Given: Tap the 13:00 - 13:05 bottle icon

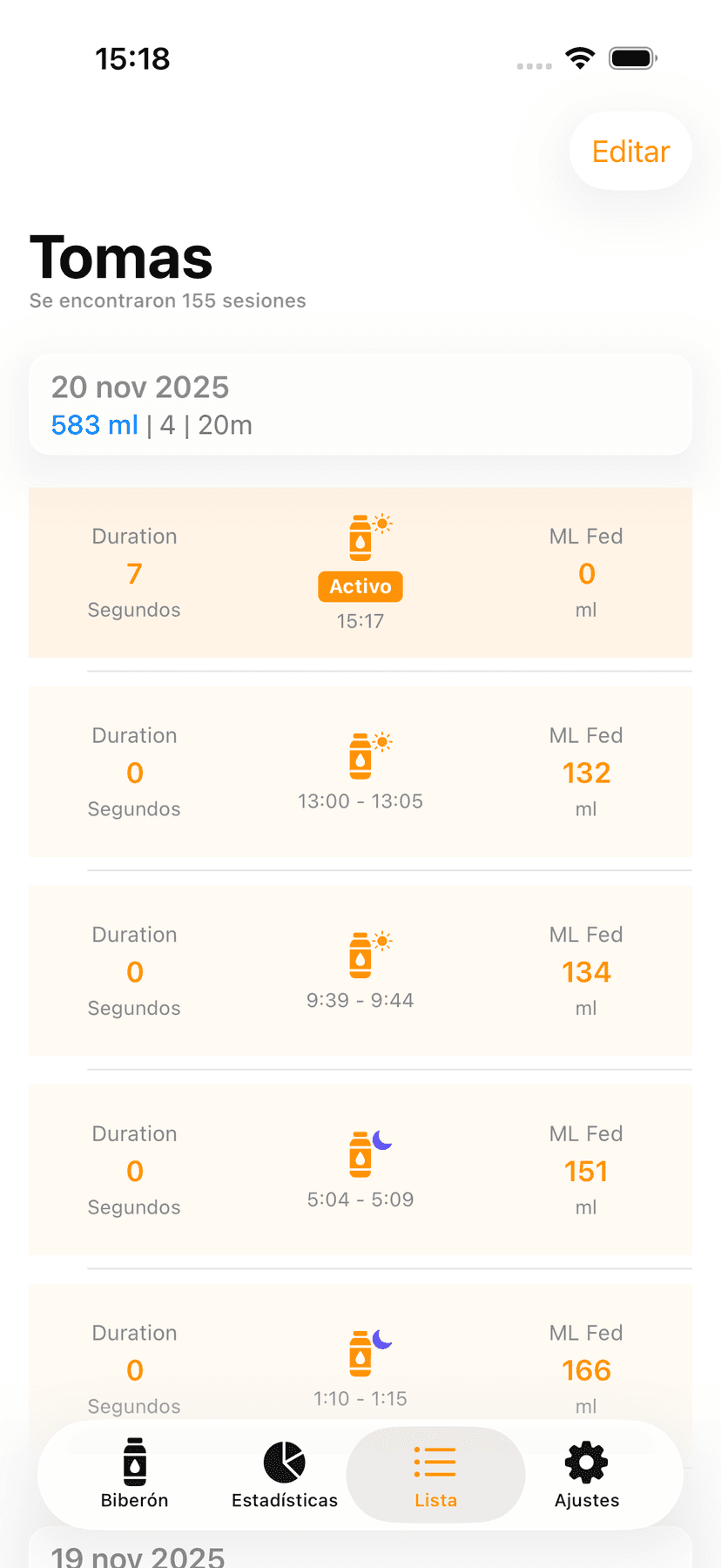Looking at the screenshot, I should pyautogui.click(x=362, y=755).
